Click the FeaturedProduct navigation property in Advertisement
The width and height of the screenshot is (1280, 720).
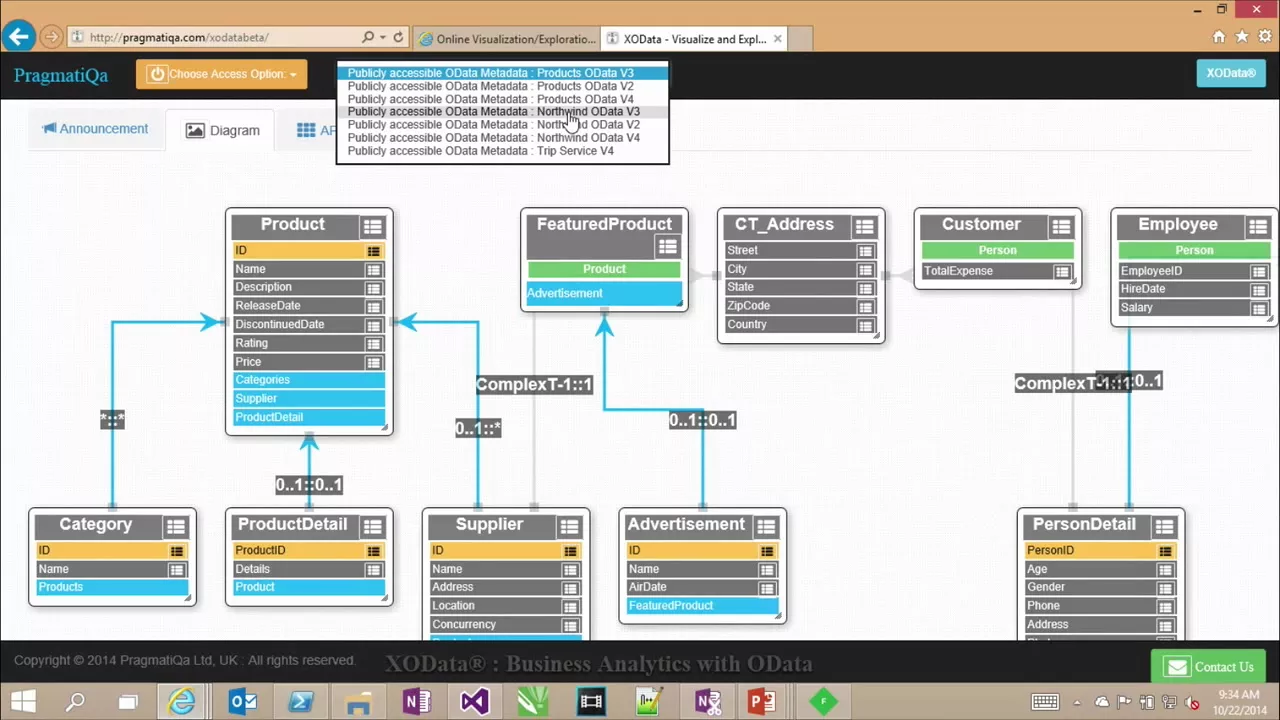[x=702, y=606]
